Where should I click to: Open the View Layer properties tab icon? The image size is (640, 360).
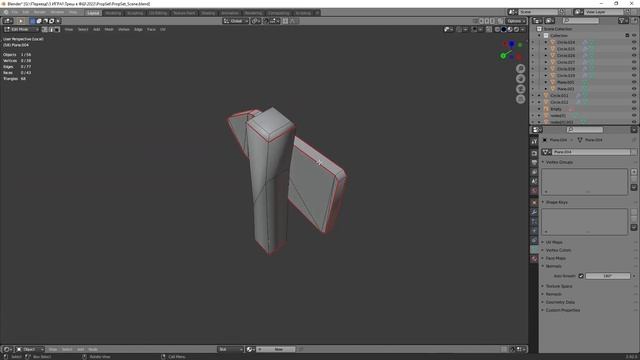[x=534, y=172]
